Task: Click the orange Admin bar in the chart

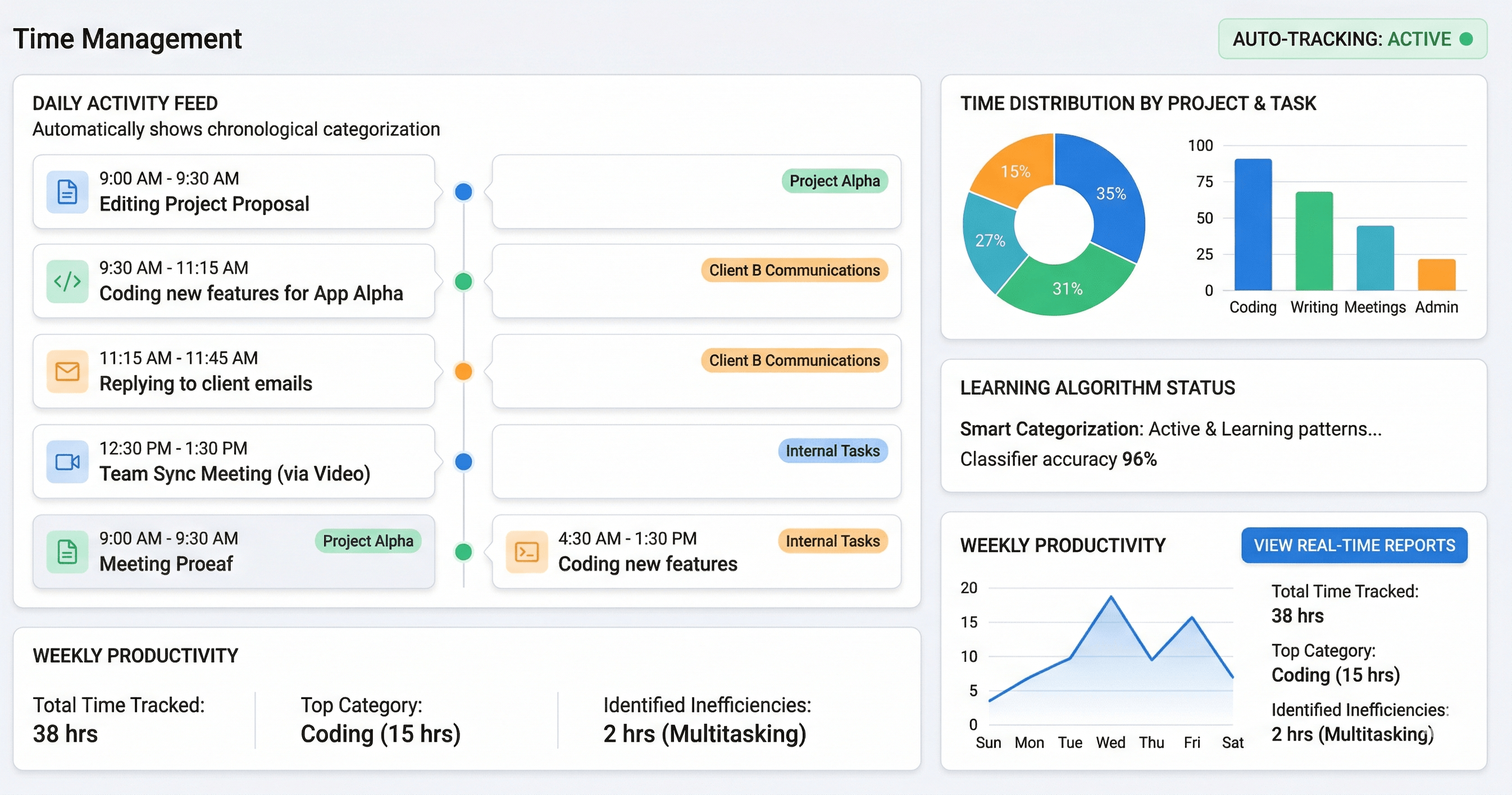Action: click(x=1436, y=275)
